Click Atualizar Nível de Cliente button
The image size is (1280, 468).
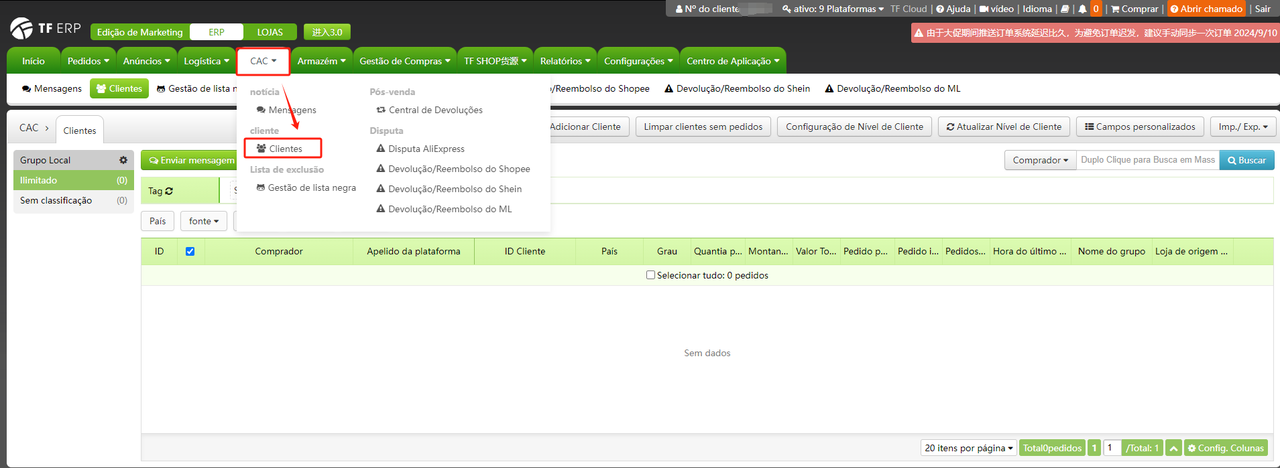click(1003, 127)
